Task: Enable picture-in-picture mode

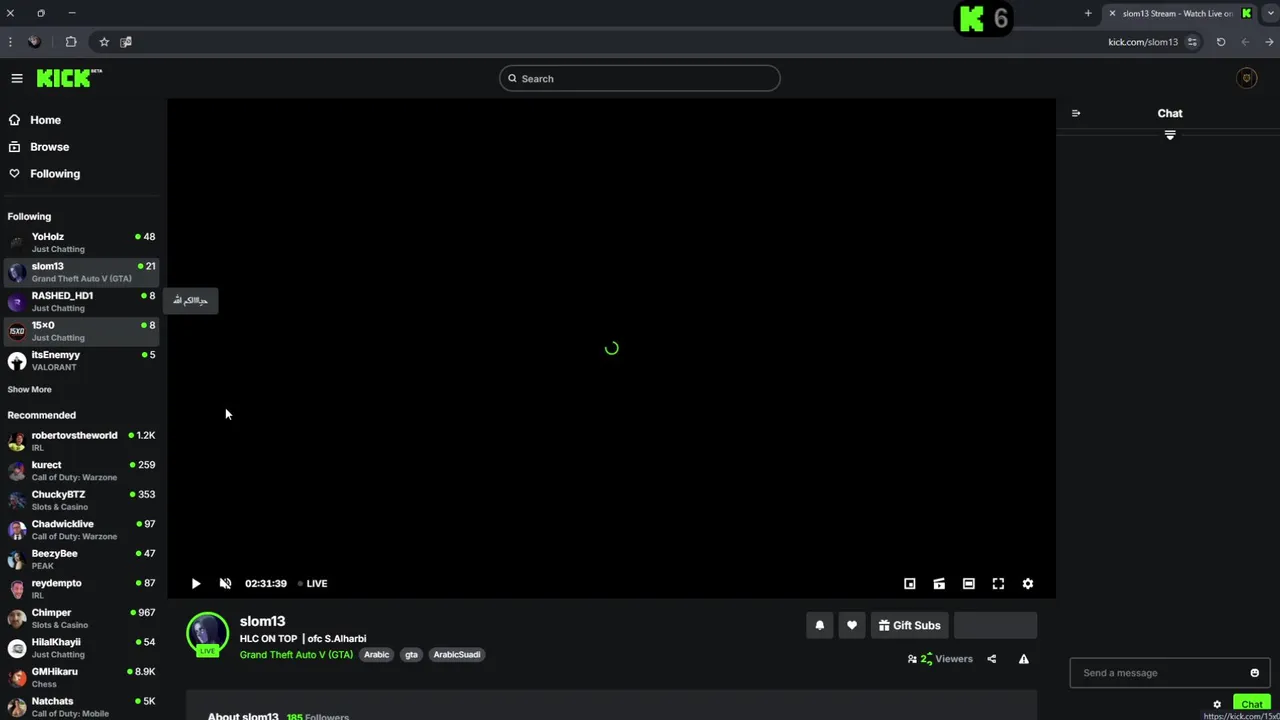Action: click(x=910, y=583)
